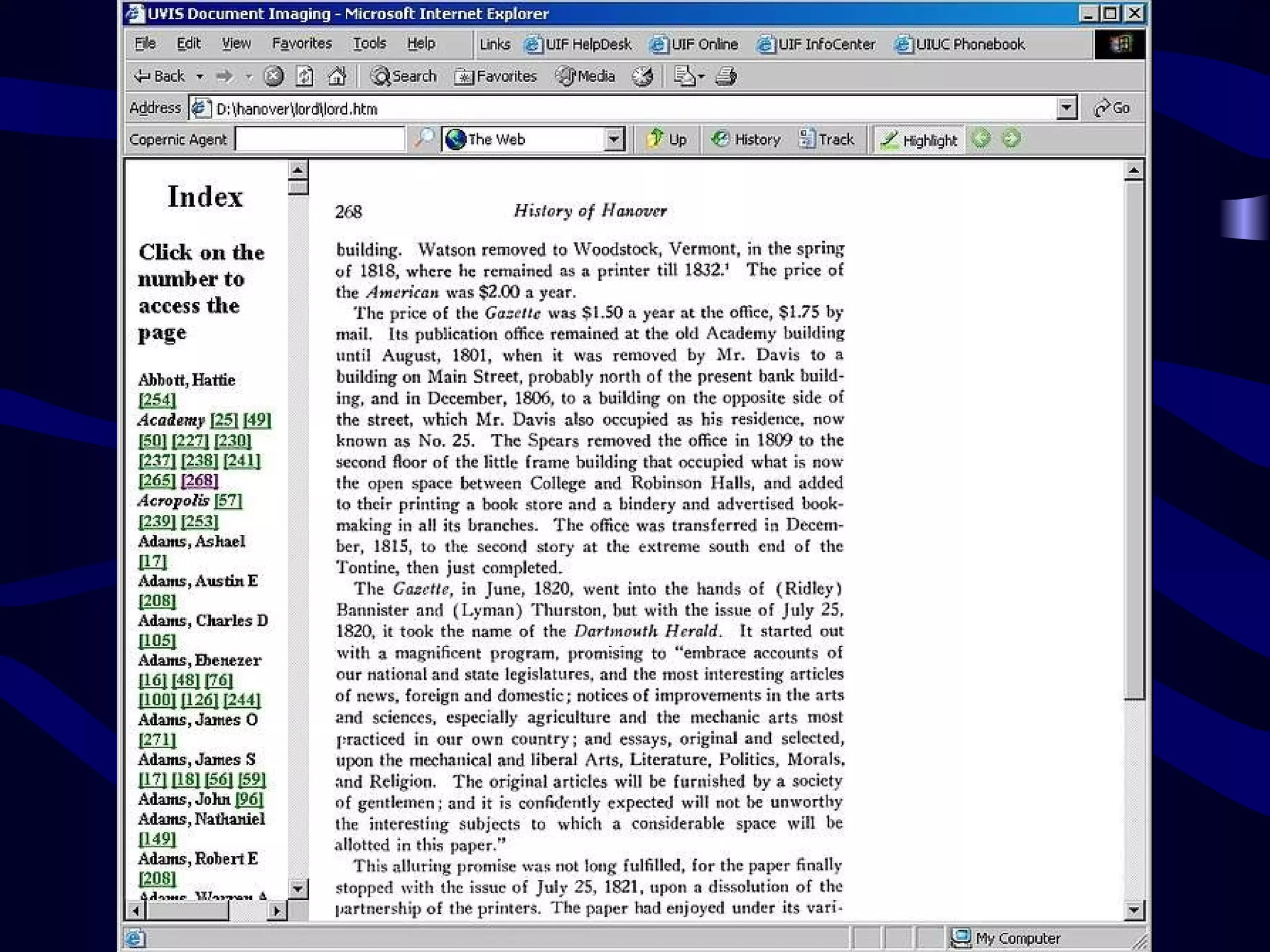Click the Copernic Agent search input field
1270x952 pixels.
pos(320,139)
